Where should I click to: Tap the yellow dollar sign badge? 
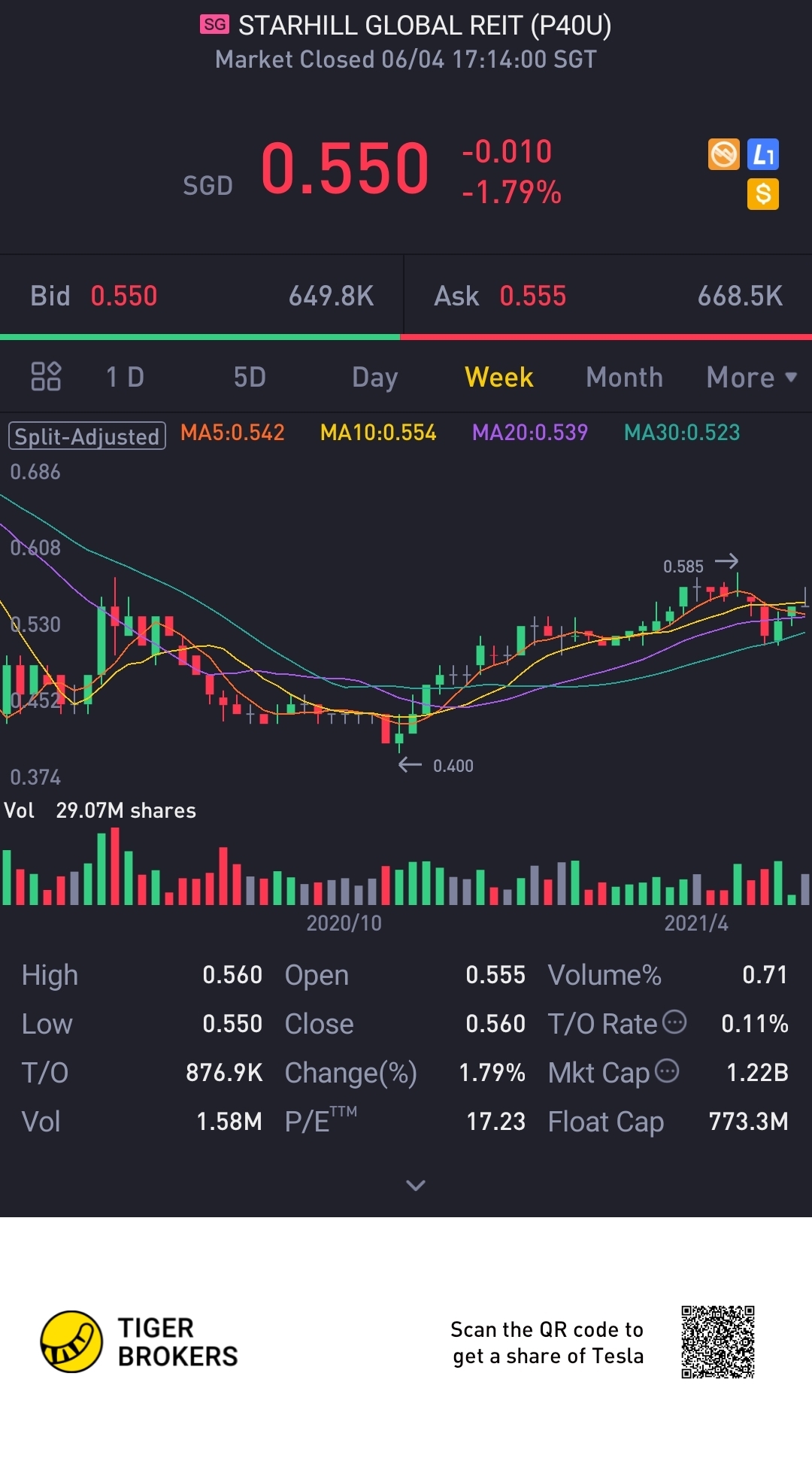[763, 194]
